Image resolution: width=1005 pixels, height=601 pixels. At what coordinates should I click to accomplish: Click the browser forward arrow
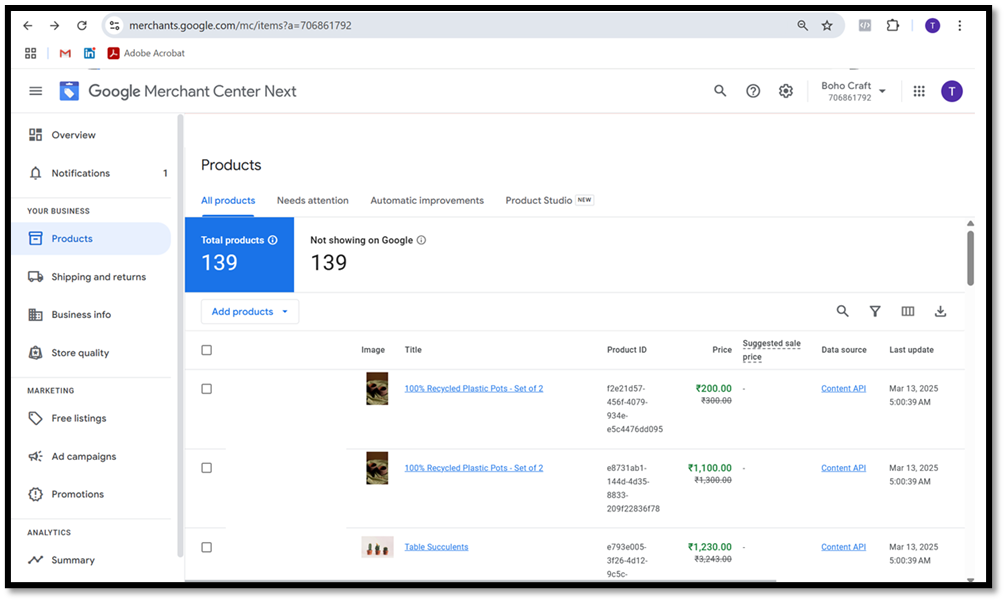54,26
